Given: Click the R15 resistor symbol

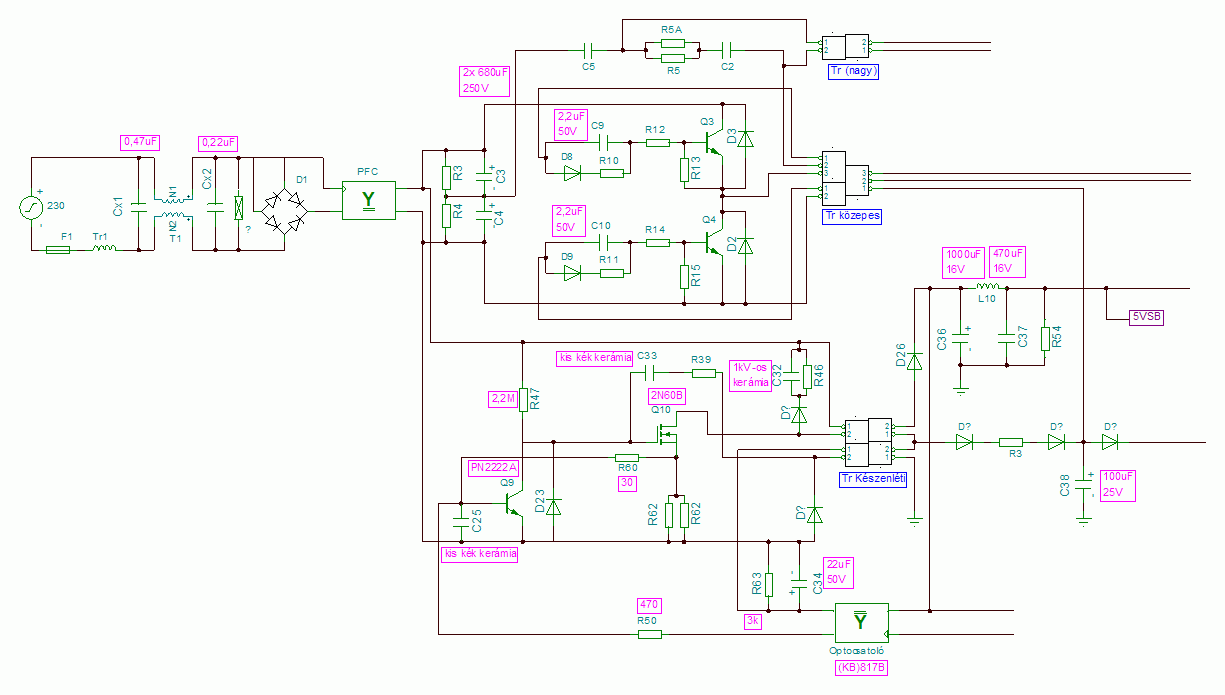Looking at the screenshot, I should pyautogui.click(x=685, y=277).
